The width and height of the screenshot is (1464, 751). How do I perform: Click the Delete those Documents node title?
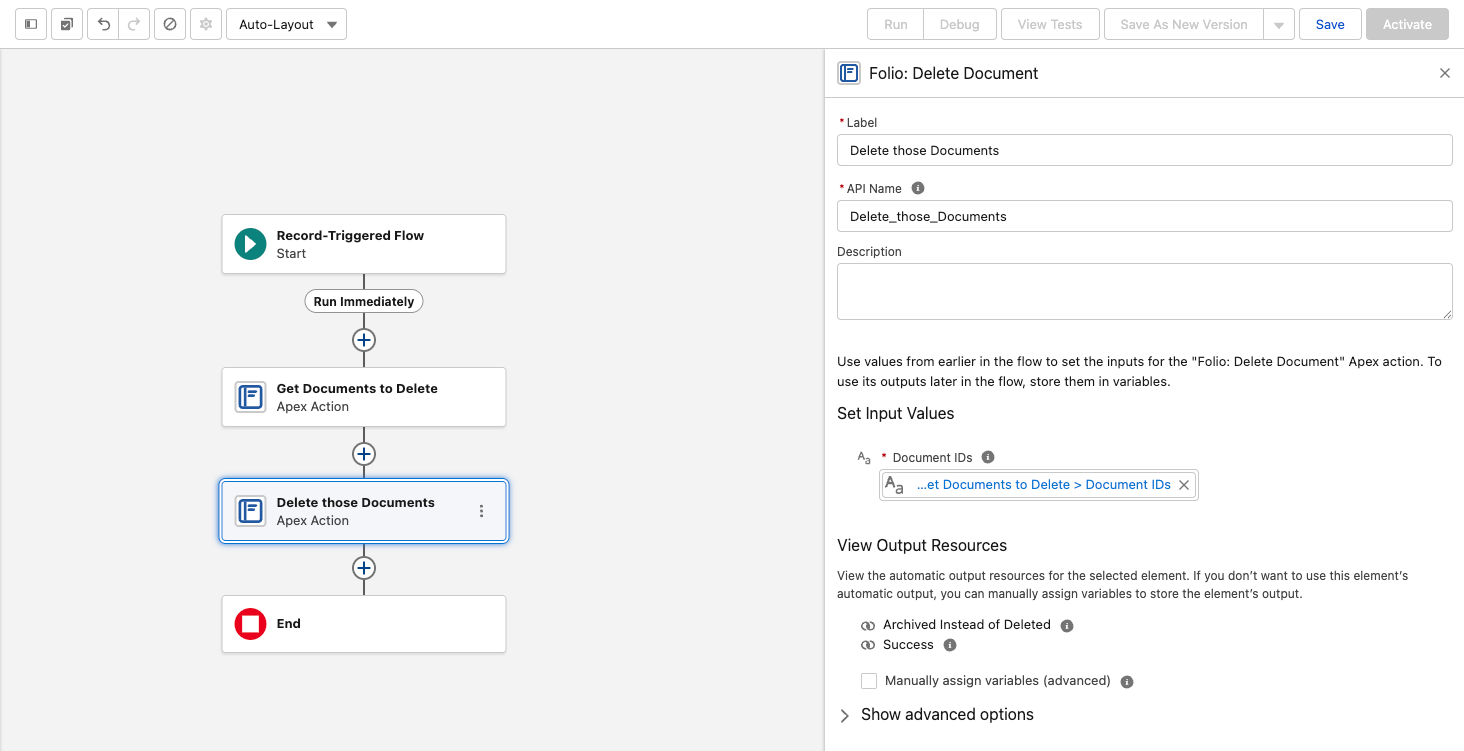coord(356,502)
